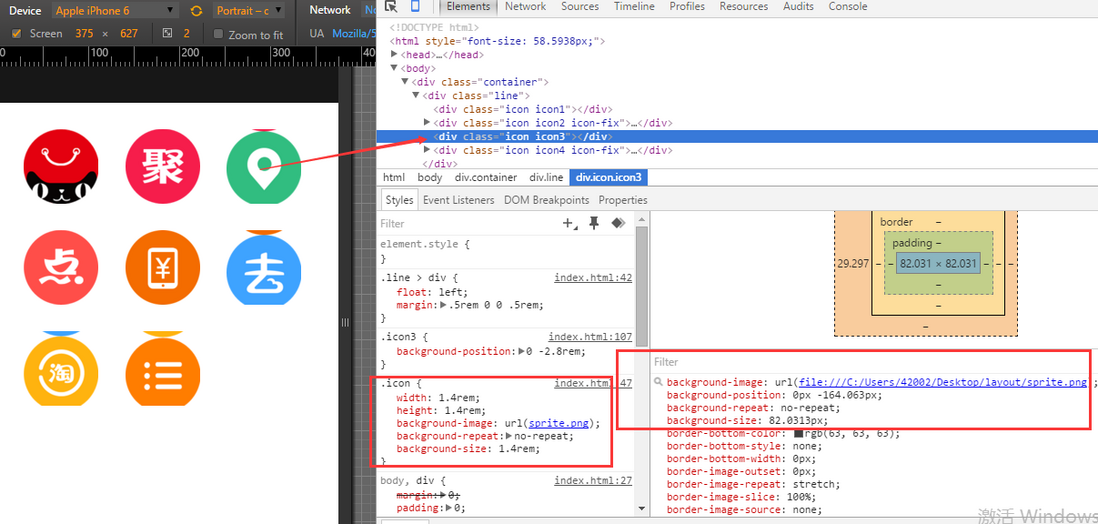Click div.line in the breadcrumb bar
1098x524 pixels.
click(x=546, y=178)
